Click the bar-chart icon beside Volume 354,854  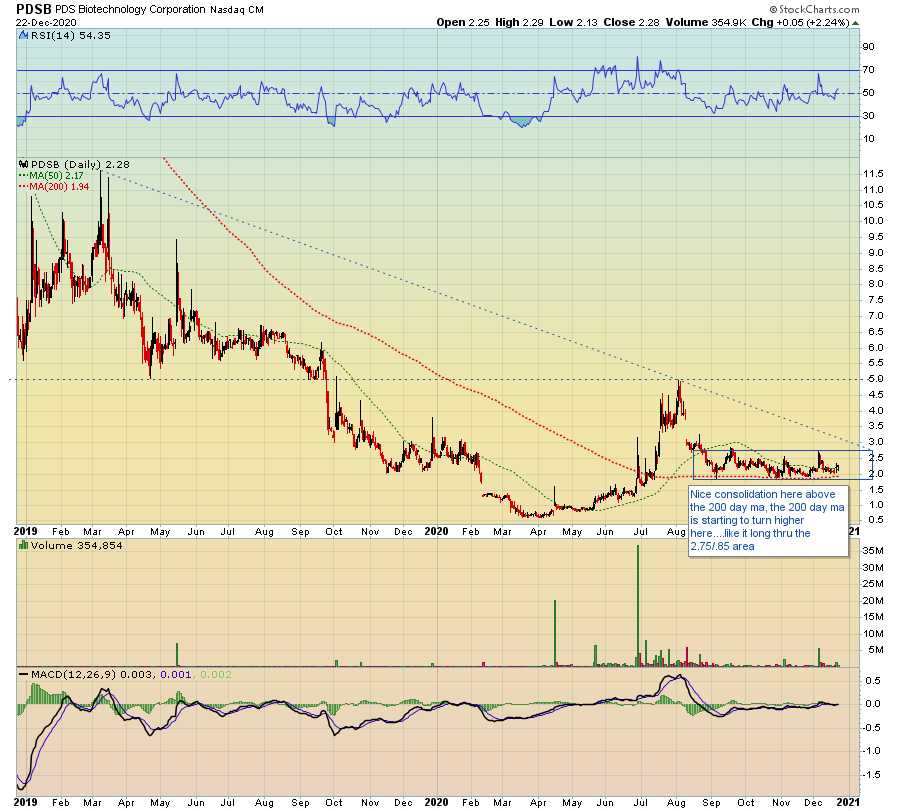tap(24, 545)
